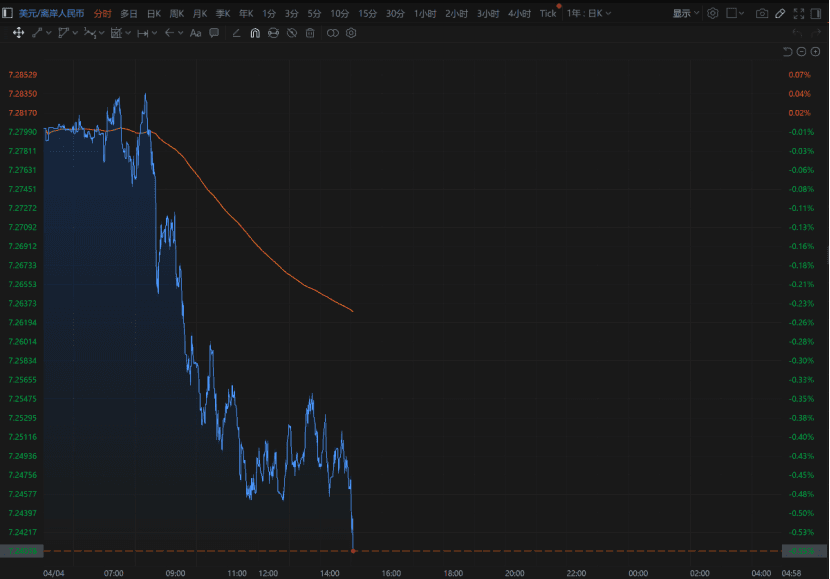Click the undo arrow in drawing toolbar
The width and height of the screenshot is (830, 579).
[797, 33]
